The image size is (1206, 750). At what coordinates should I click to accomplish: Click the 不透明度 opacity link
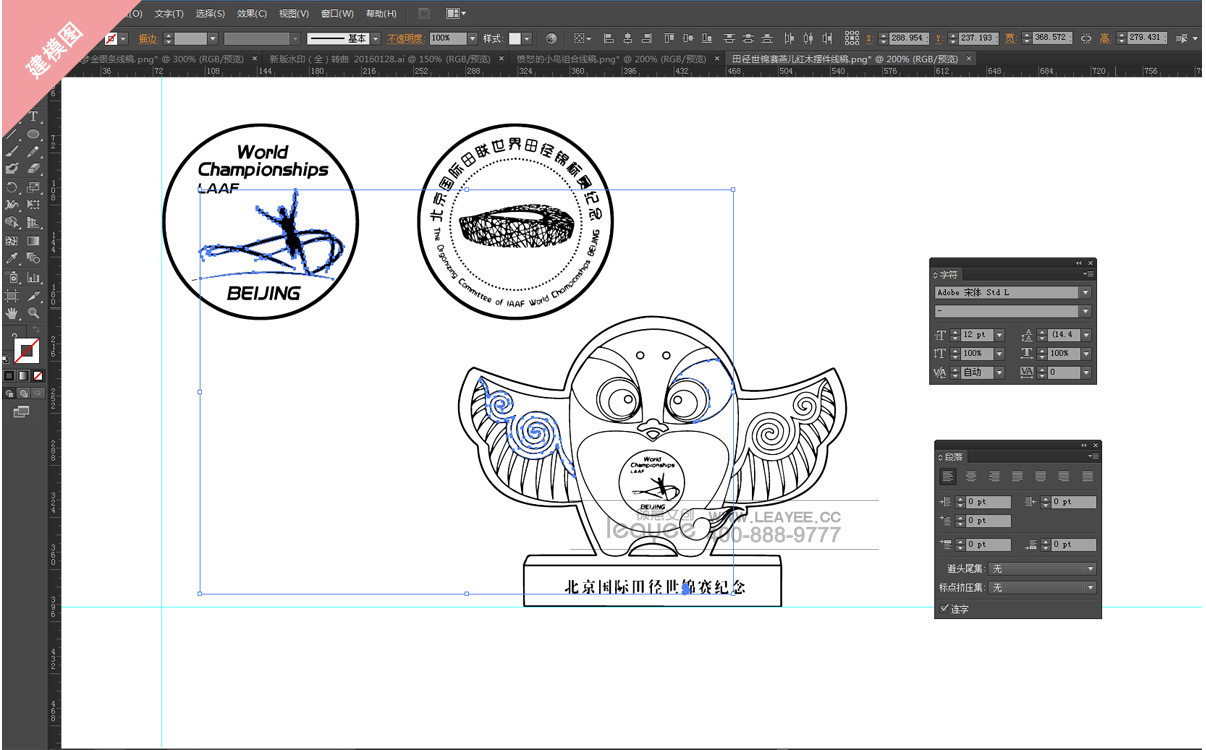406,39
